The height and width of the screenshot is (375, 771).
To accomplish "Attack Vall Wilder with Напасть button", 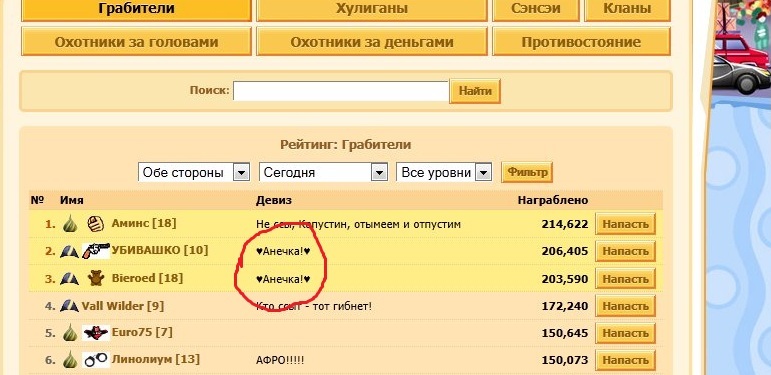I will pyautogui.click(x=625, y=306).
